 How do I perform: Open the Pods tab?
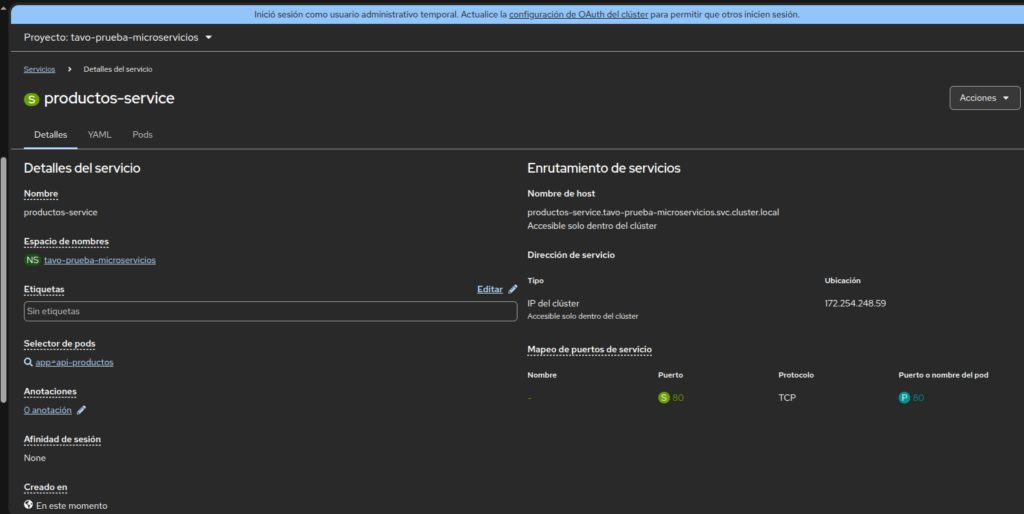point(143,134)
